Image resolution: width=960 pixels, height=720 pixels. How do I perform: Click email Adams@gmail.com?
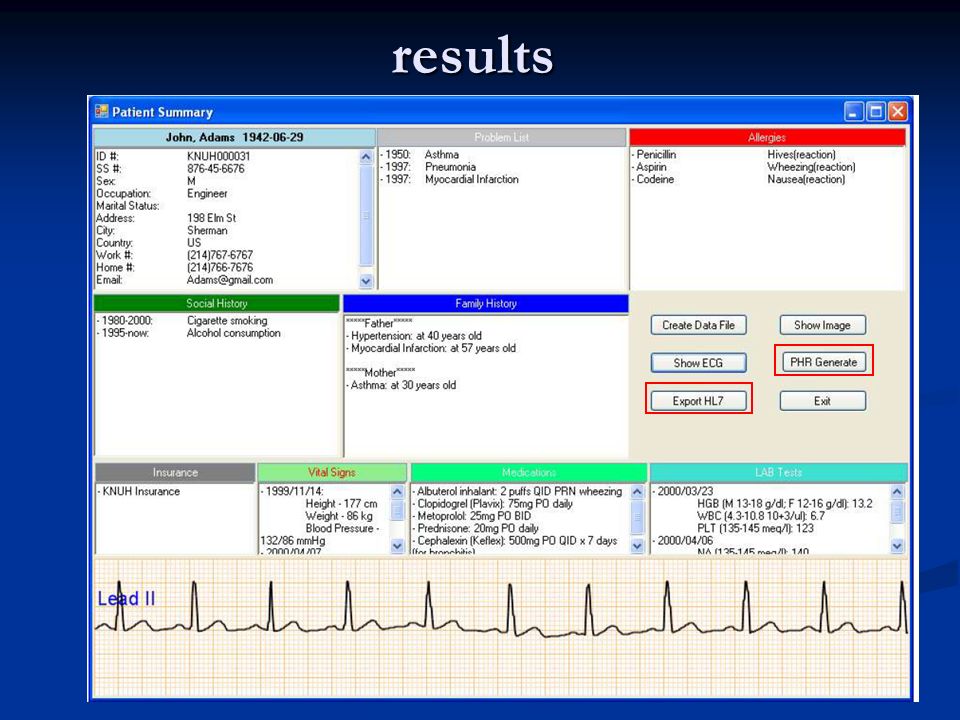[x=230, y=280]
